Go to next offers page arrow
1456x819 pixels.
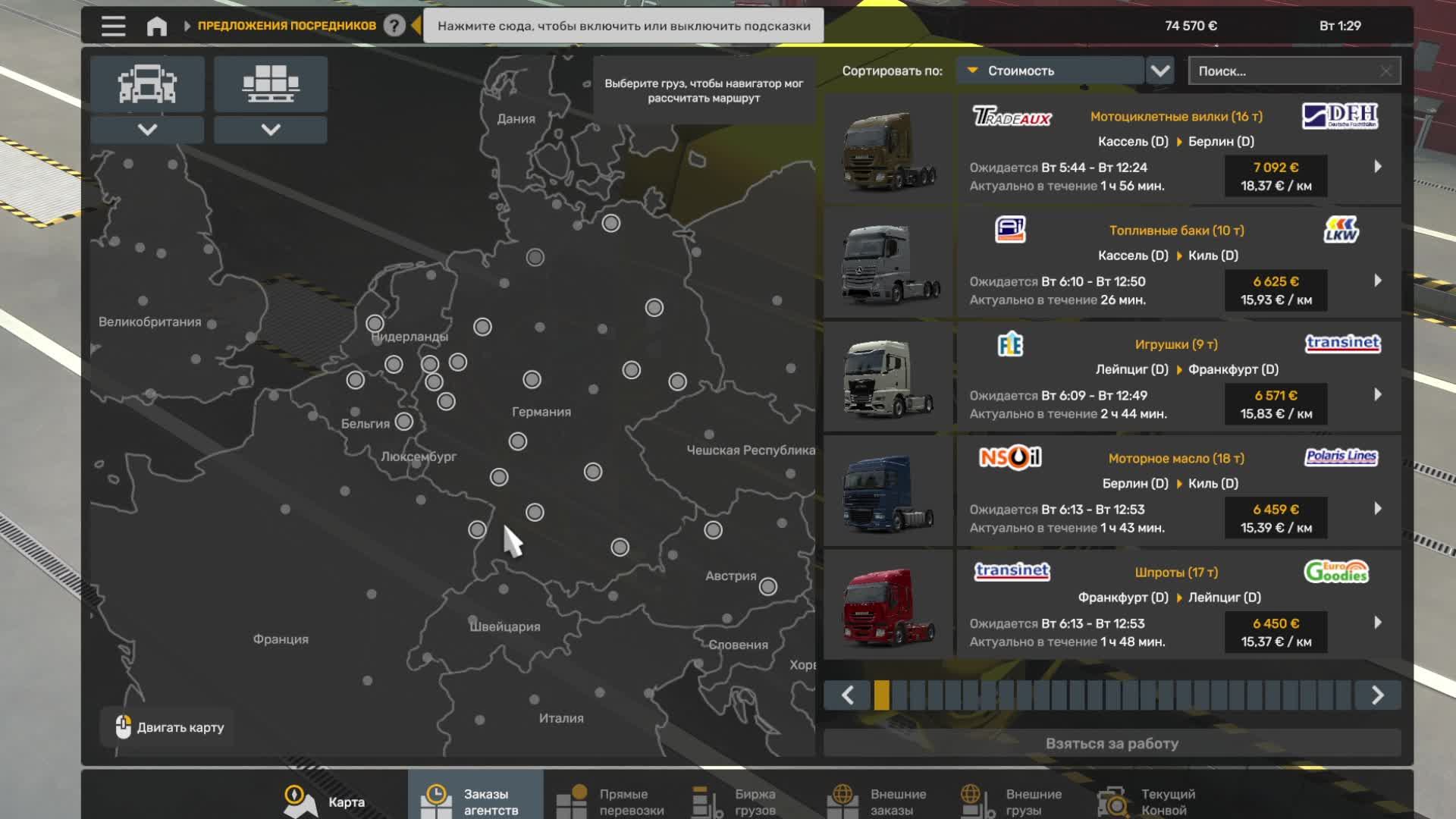point(1378,695)
